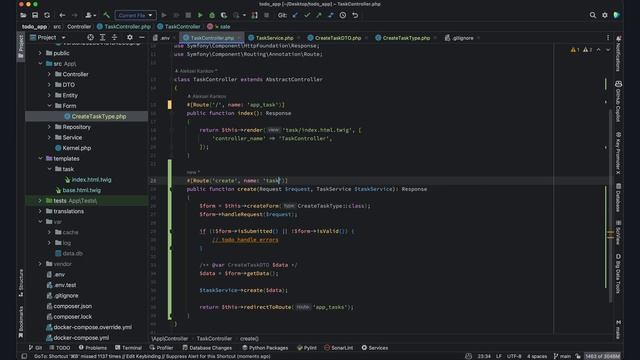Expand the Controller folder
Image resolution: width=640 pixels, height=360 pixels.
(49, 74)
